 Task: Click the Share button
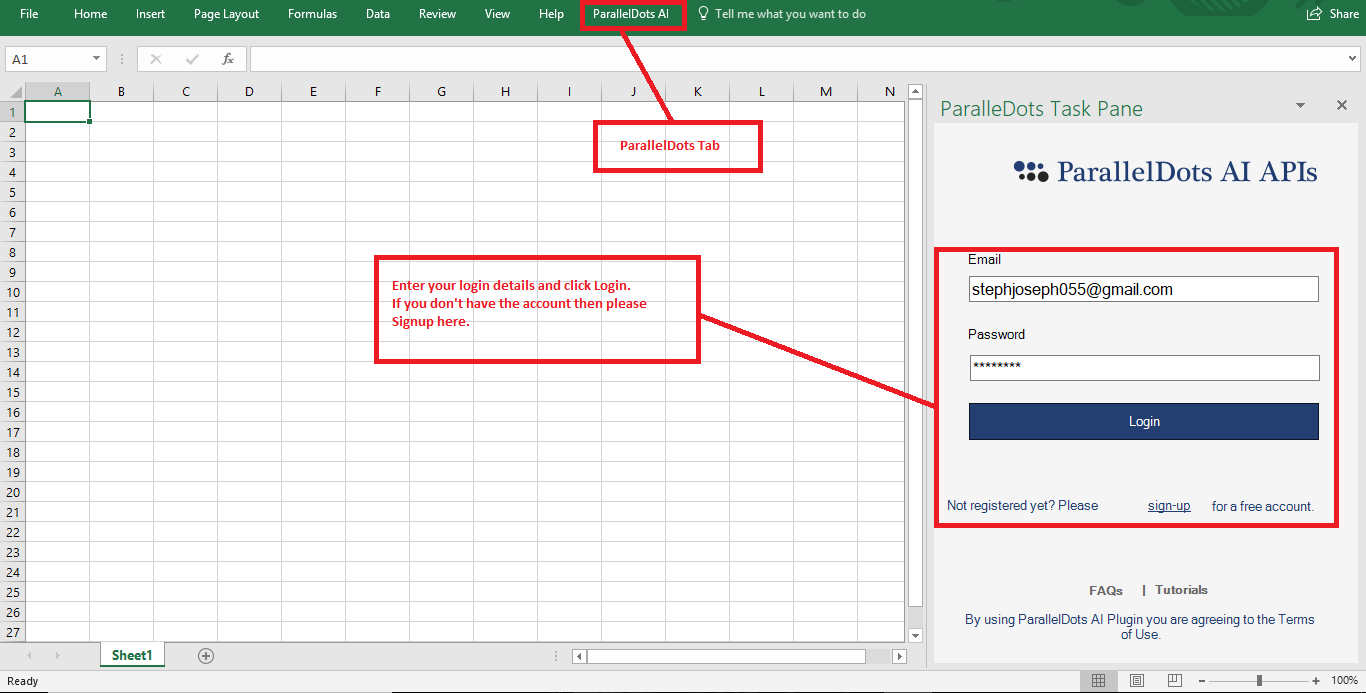point(1333,14)
